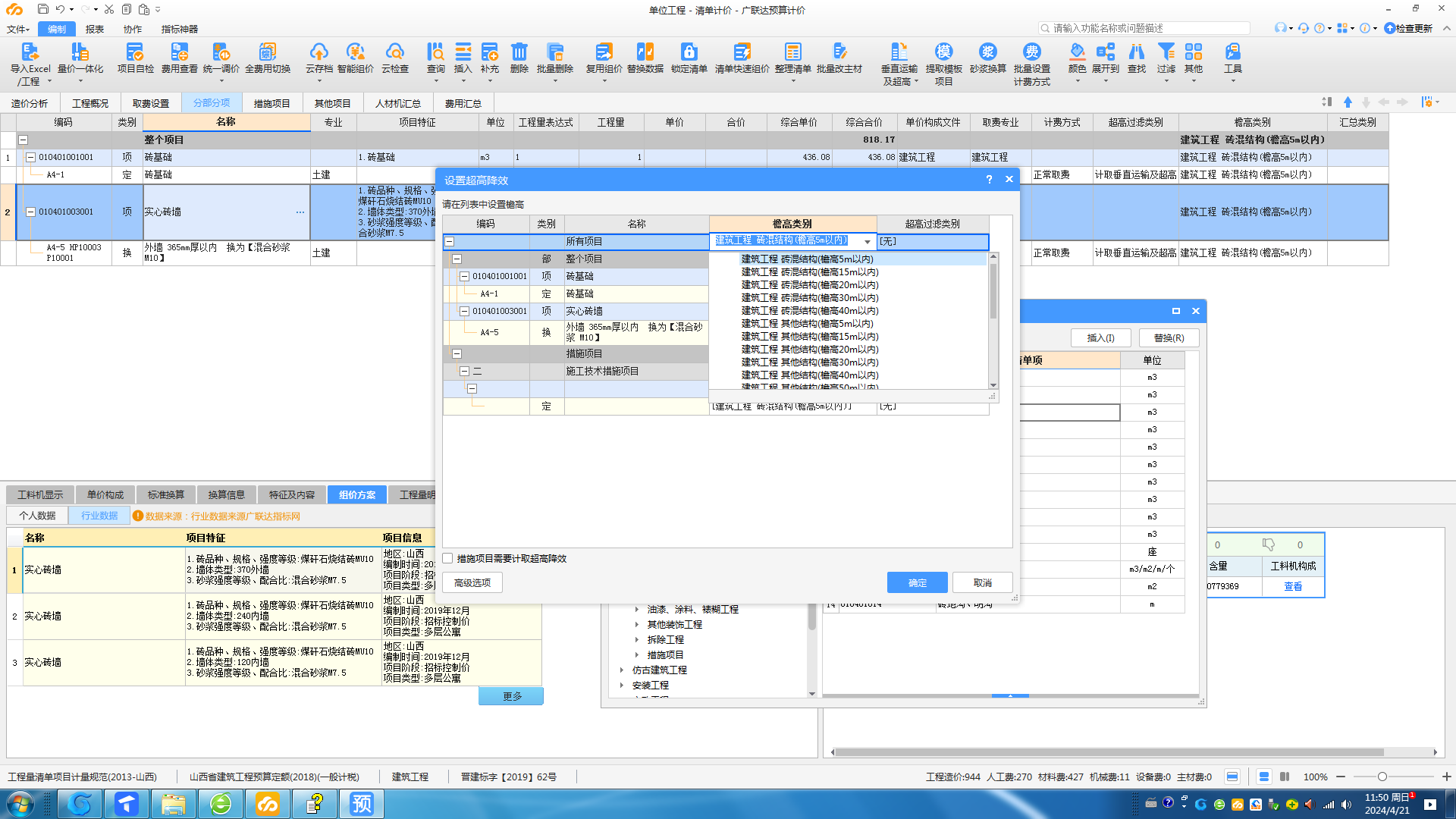The width and height of the screenshot is (1456, 819).
Task: Open 批量改主材 tool
Action: (x=839, y=58)
